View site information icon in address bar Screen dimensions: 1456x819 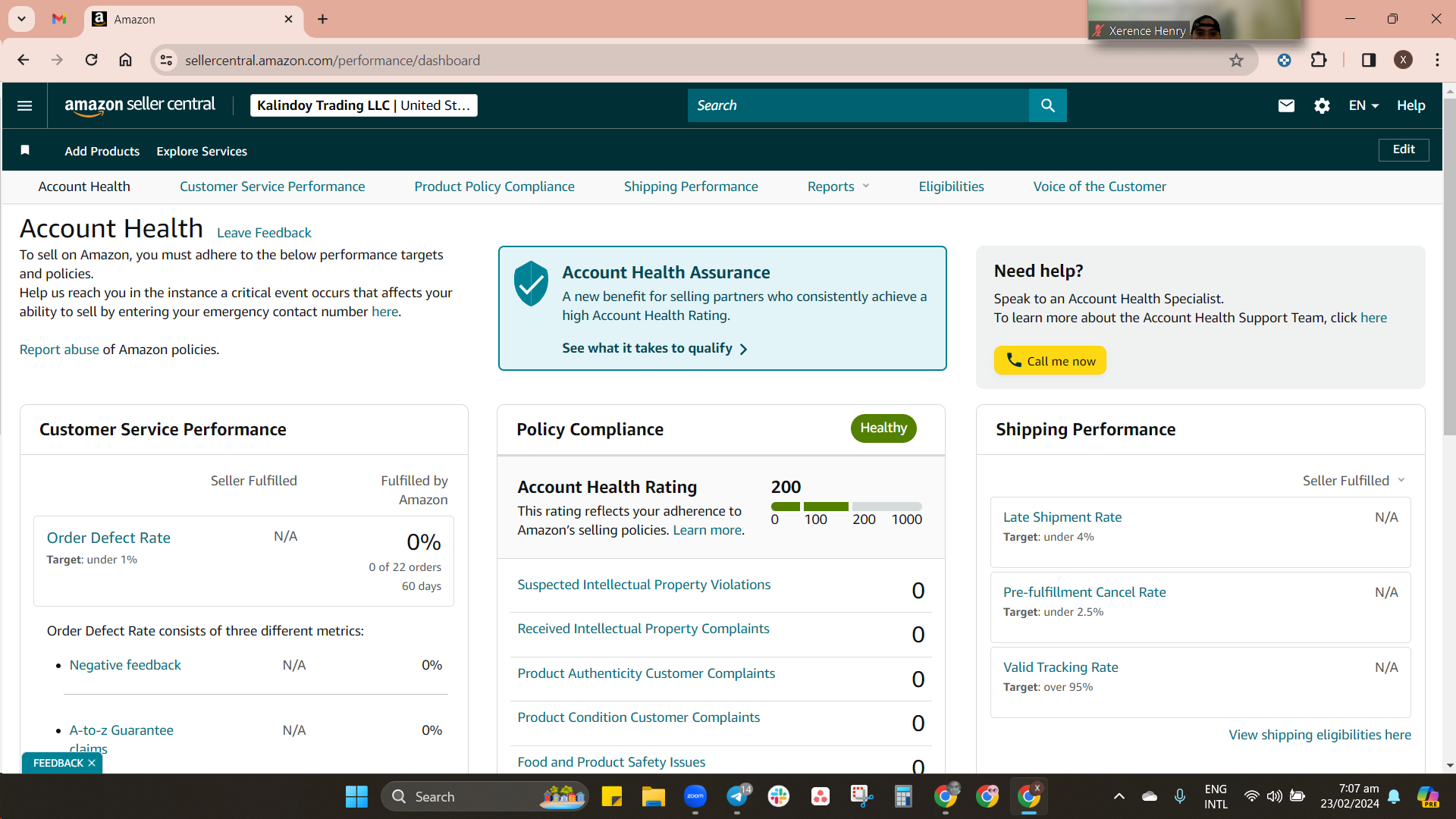166,60
